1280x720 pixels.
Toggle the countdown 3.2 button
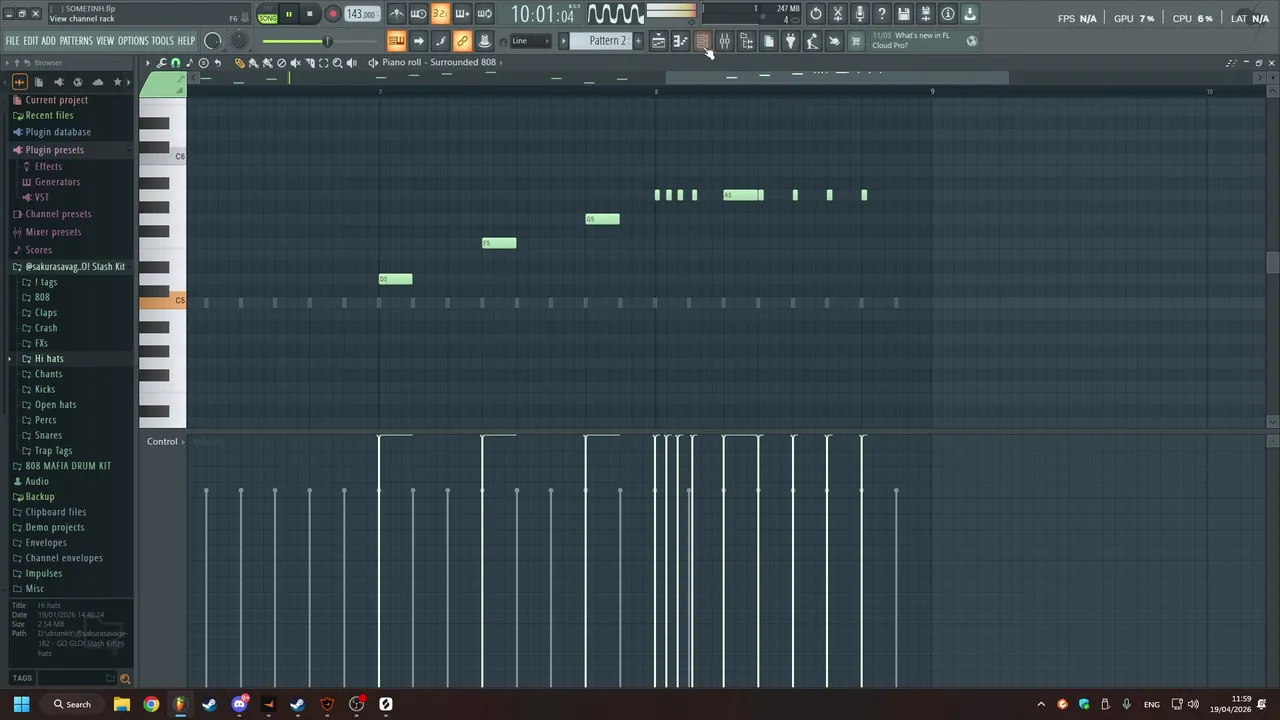(440, 14)
